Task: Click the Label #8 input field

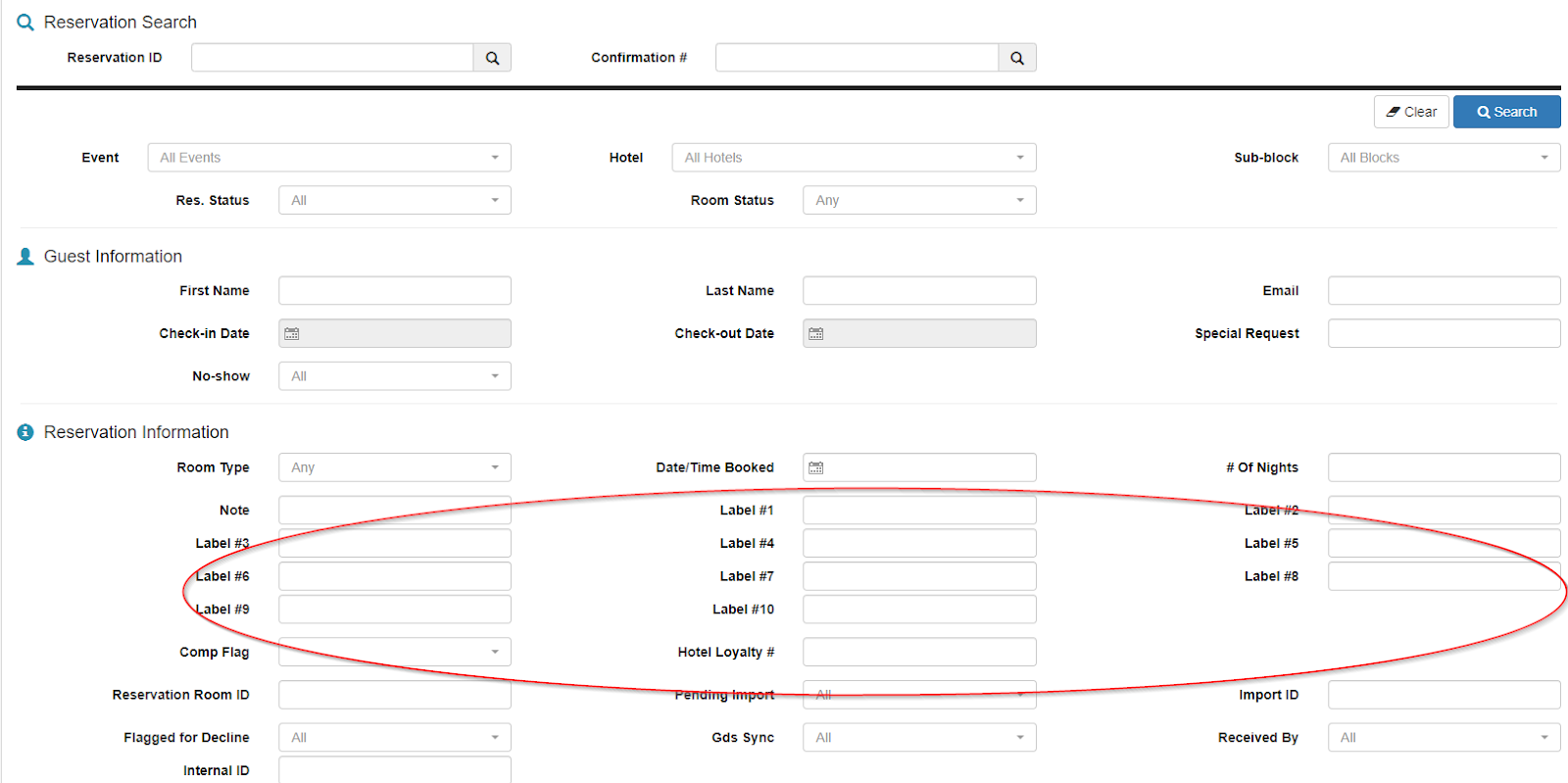Action: coord(1445,576)
